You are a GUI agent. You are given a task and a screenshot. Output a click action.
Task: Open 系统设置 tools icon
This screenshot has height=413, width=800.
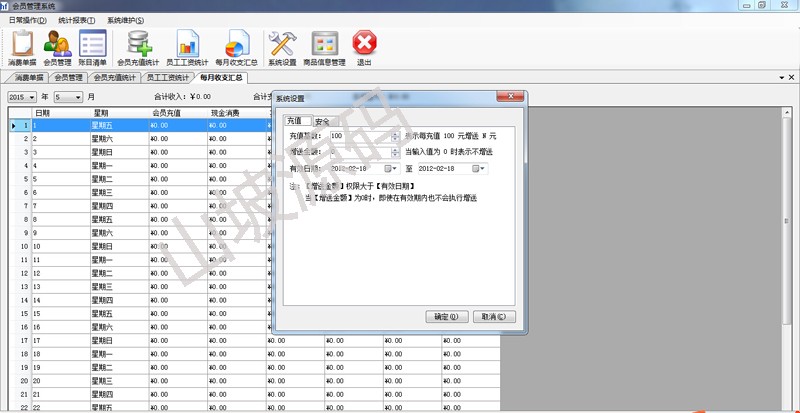tap(282, 46)
